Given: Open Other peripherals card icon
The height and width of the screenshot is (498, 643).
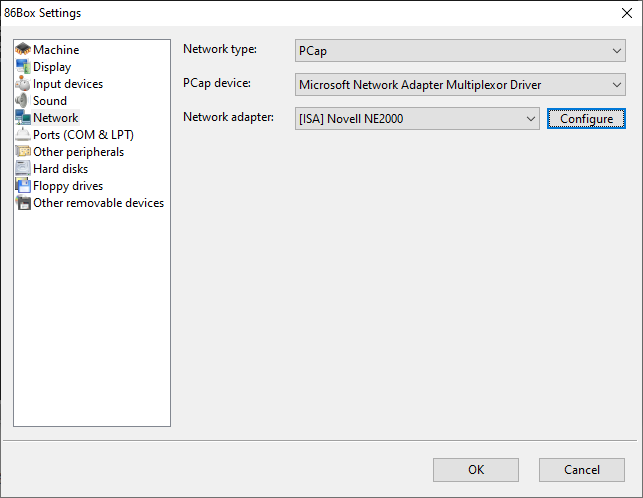Looking at the screenshot, I should pos(23,151).
